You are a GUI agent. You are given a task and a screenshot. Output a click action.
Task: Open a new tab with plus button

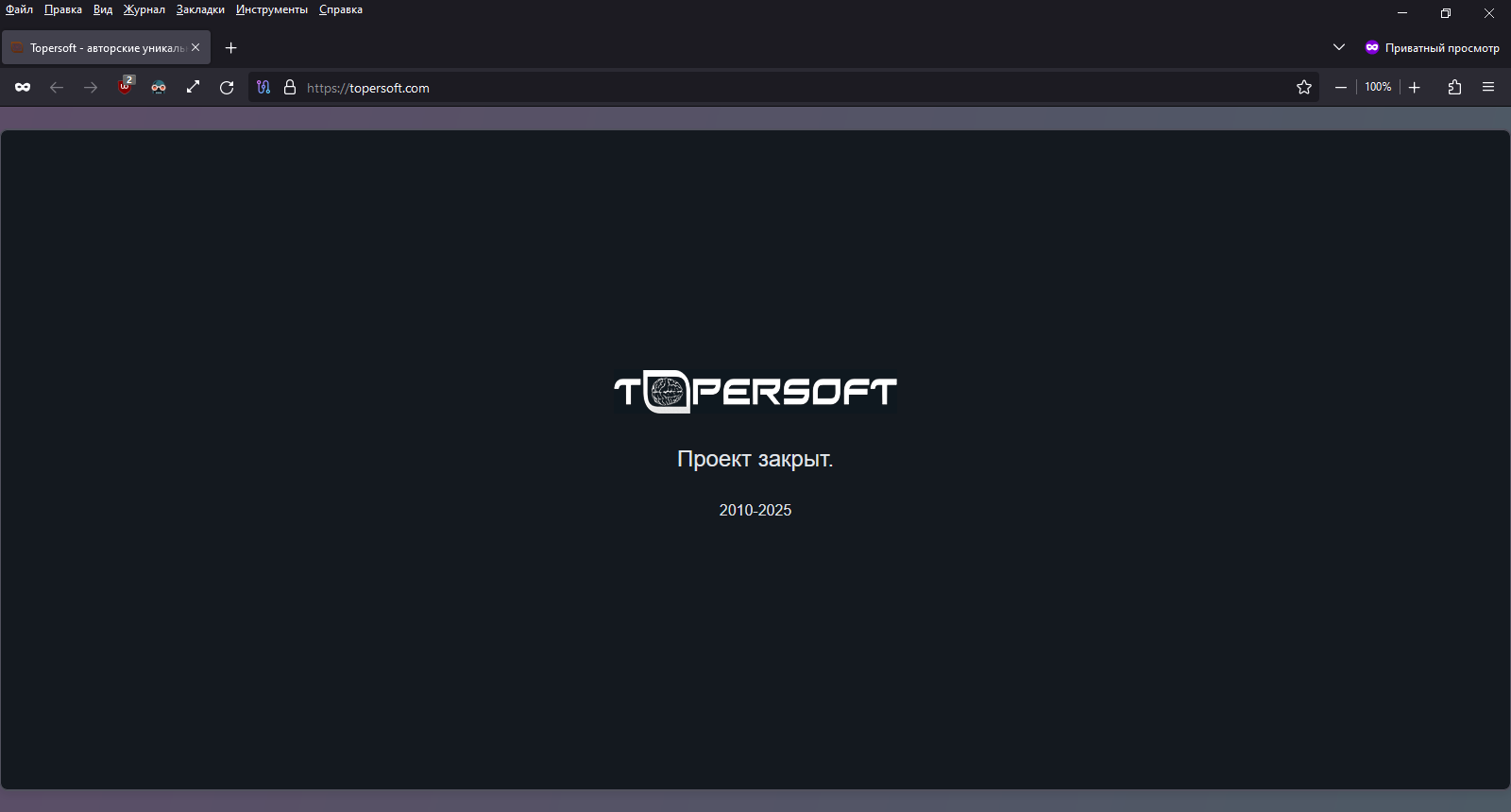pyautogui.click(x=230, y=47)
